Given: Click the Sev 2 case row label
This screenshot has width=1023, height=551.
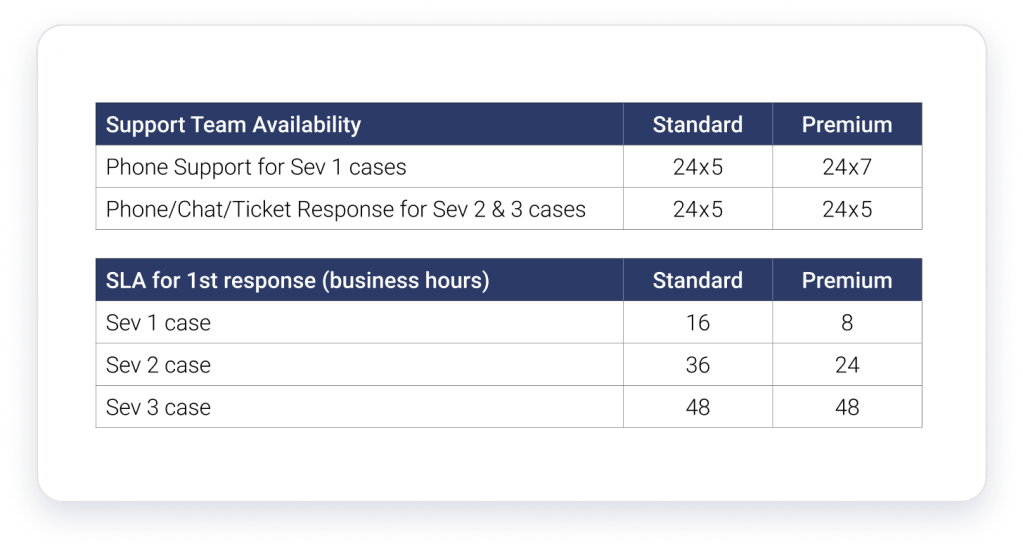Looking at the screenshot, I should [158, 365].
